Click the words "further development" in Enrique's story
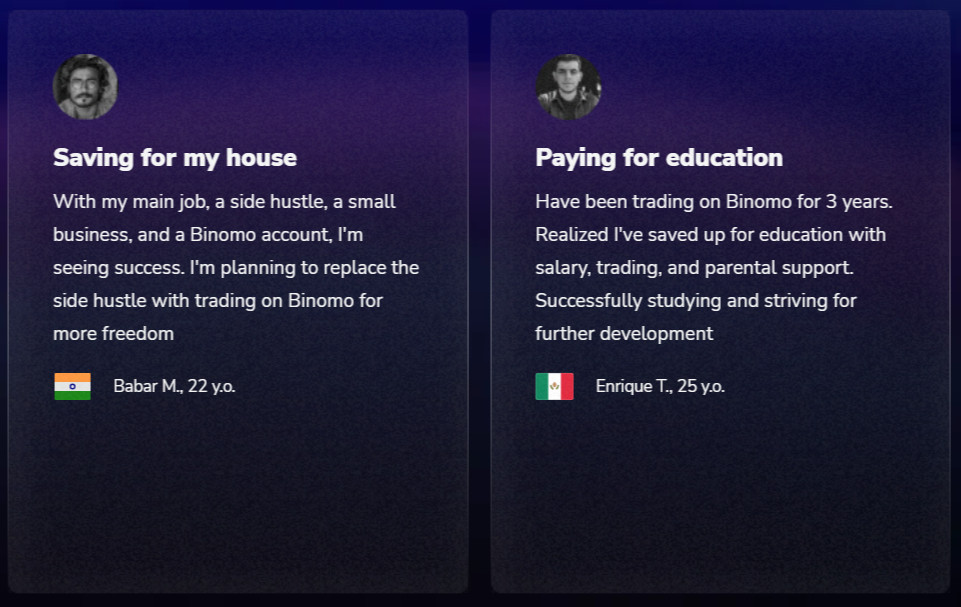 coord(624,334)
